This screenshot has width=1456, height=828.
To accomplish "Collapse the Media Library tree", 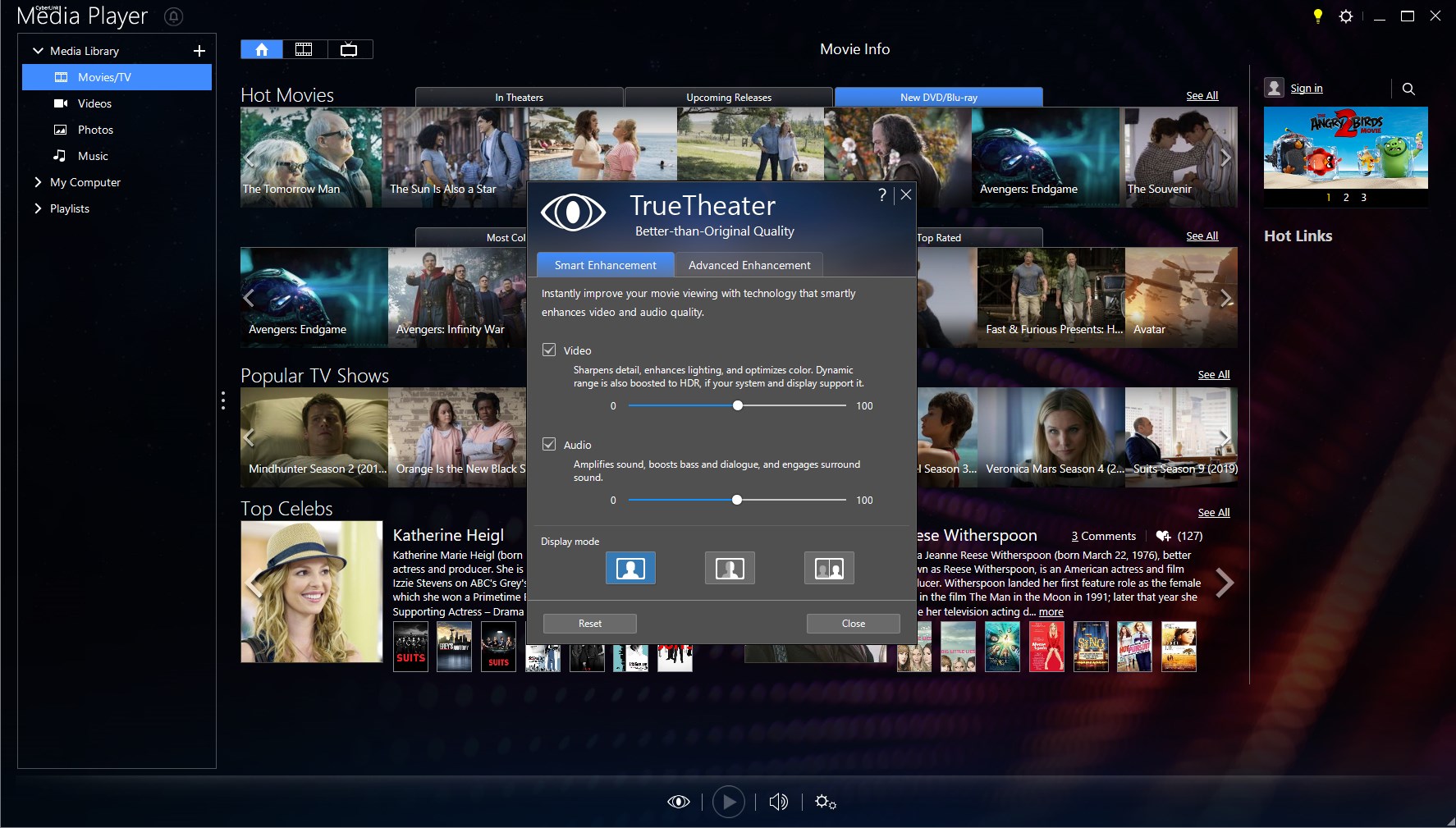I will pos(38,50).
